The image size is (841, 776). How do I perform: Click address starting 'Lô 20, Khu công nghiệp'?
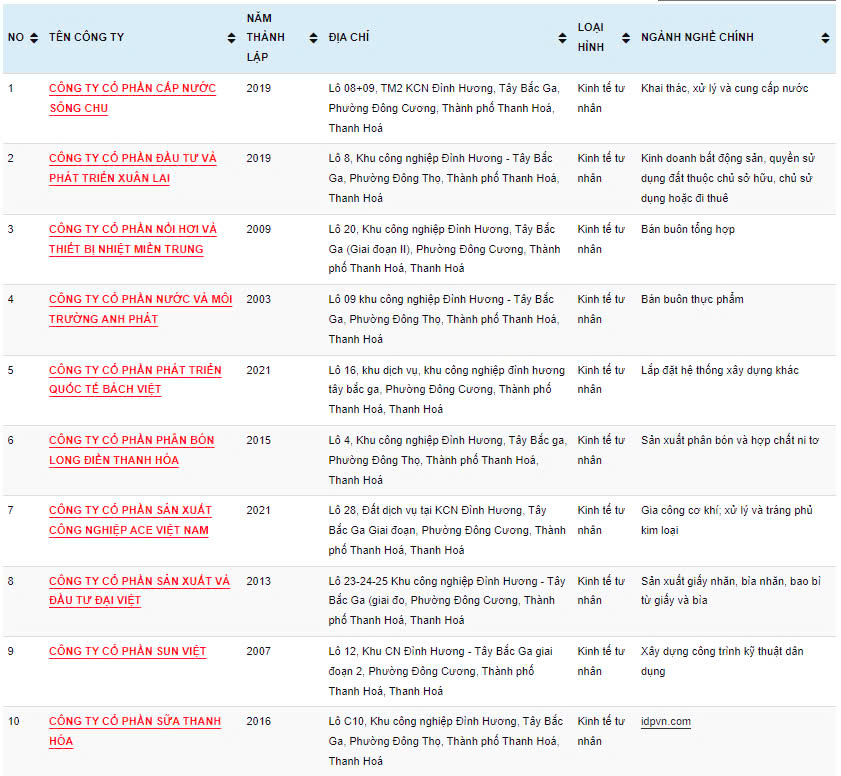point(444,249)
